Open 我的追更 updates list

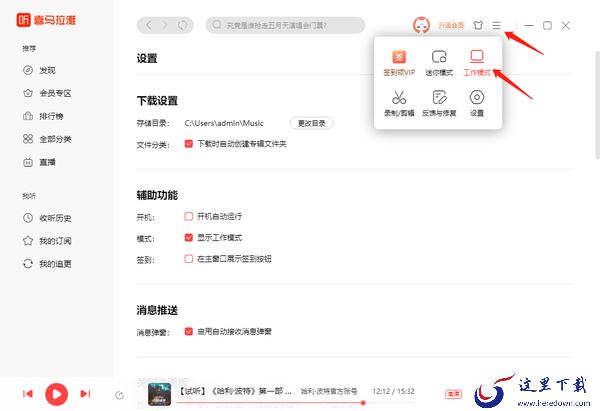click(47, 264)
